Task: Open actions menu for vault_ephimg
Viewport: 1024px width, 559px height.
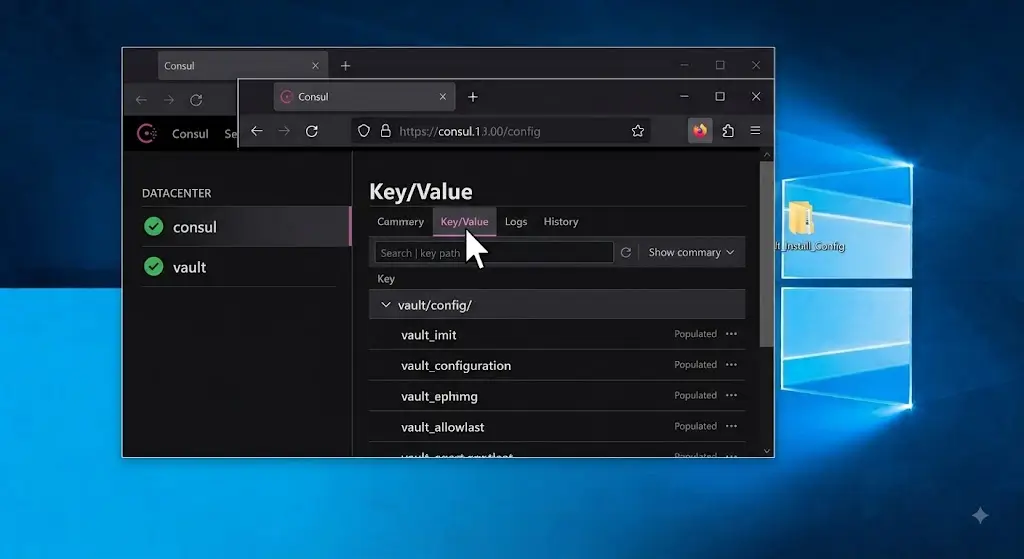Action: 731,395
